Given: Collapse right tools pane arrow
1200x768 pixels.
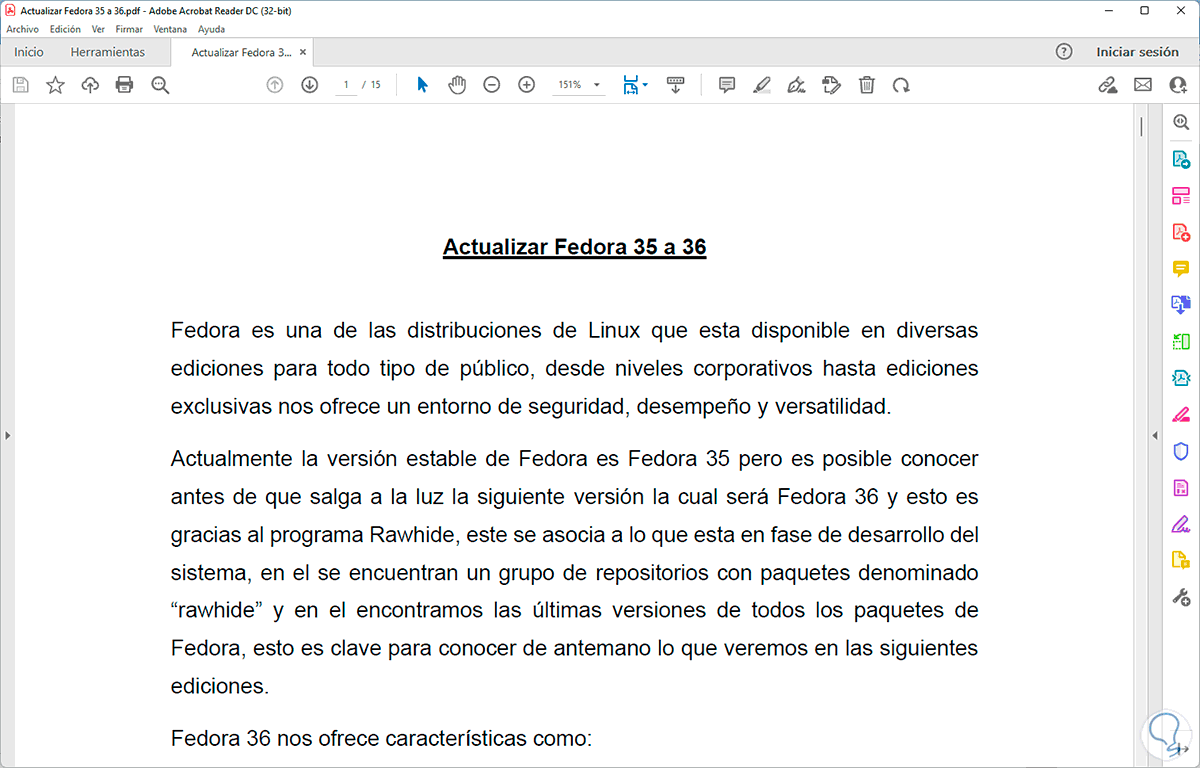Looking at the screenshot, I should pos(1154,435).
